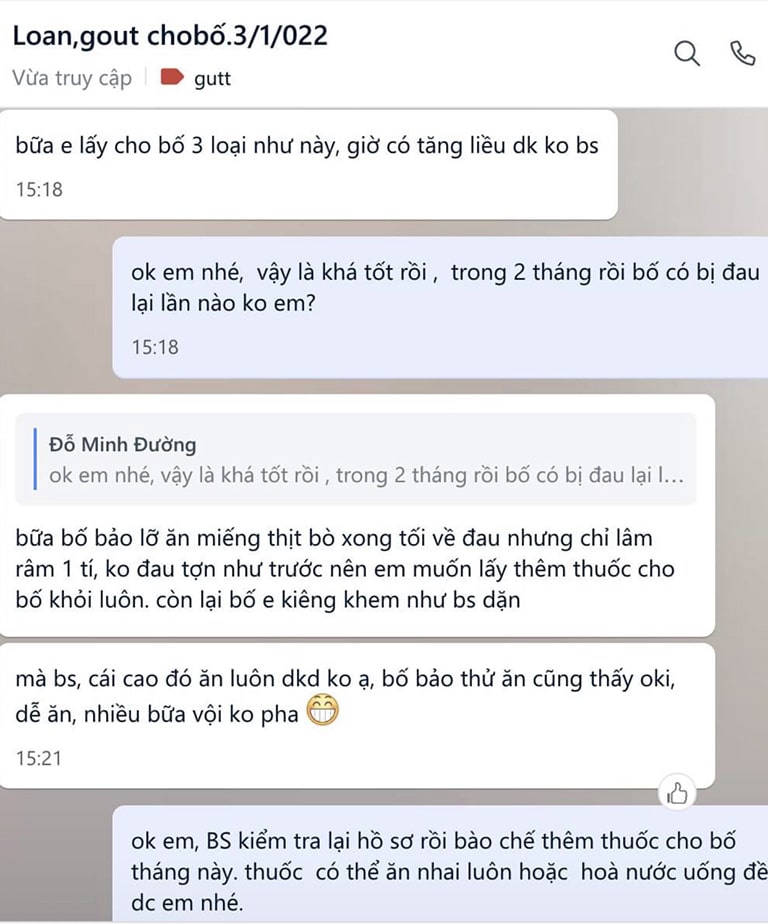
Task: Open the search icon in chat header
Action: pos(687,54)
